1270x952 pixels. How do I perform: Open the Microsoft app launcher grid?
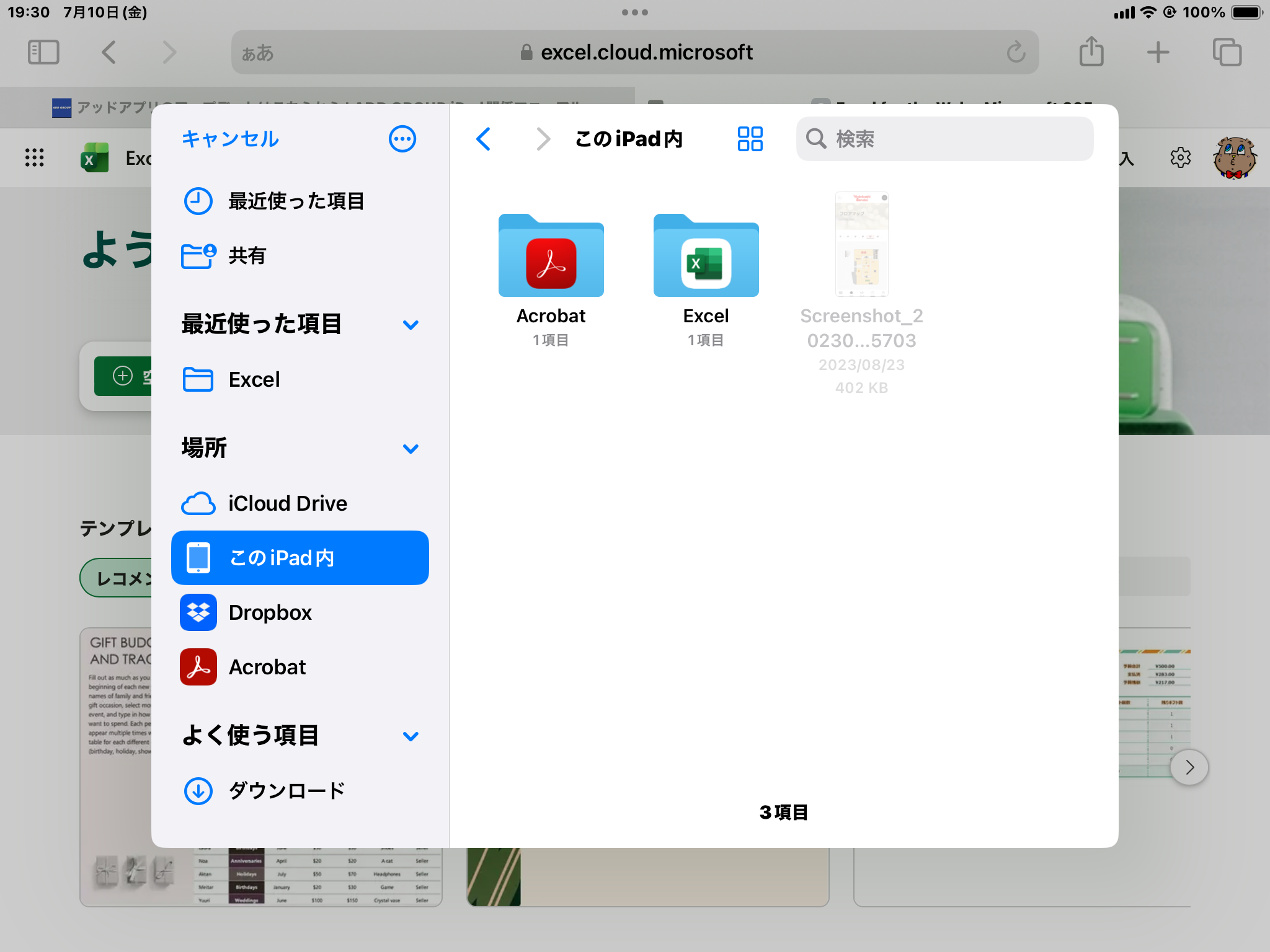35,158
